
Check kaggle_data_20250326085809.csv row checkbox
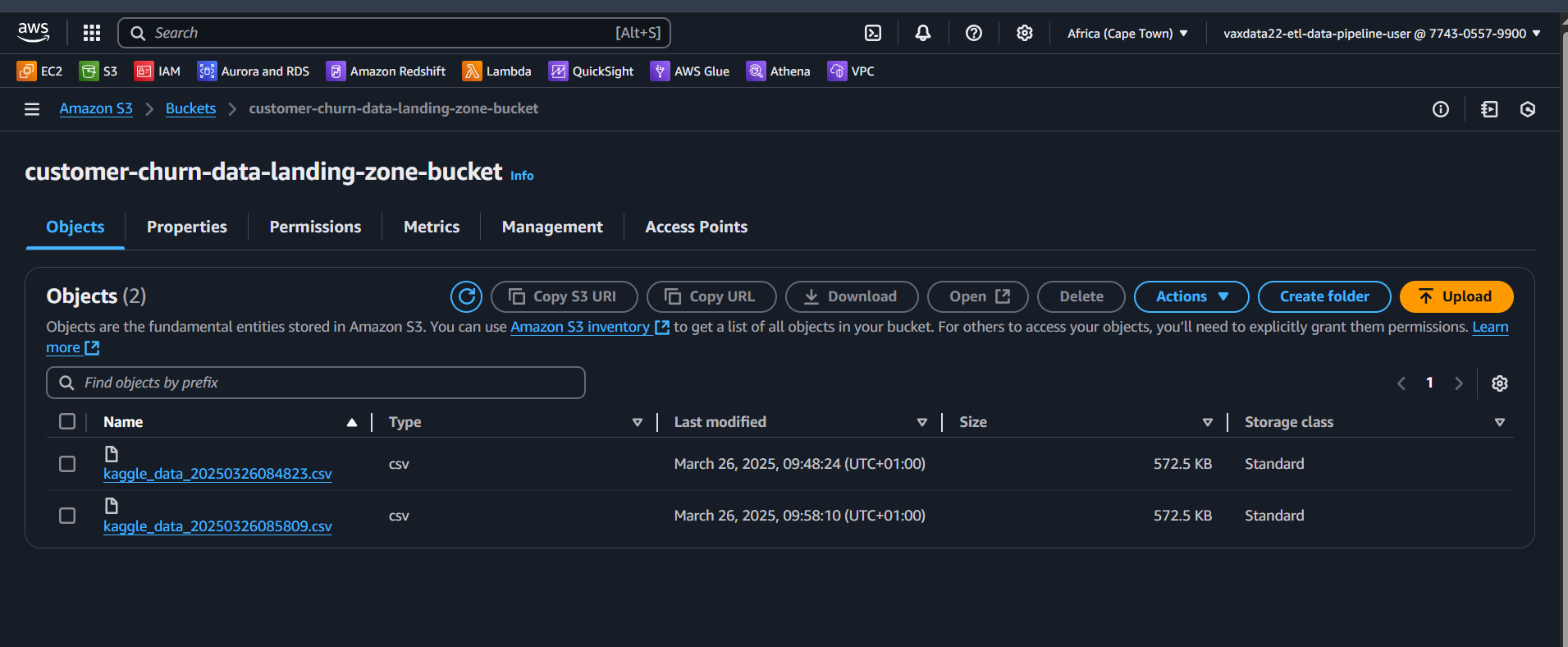point(67,516)
